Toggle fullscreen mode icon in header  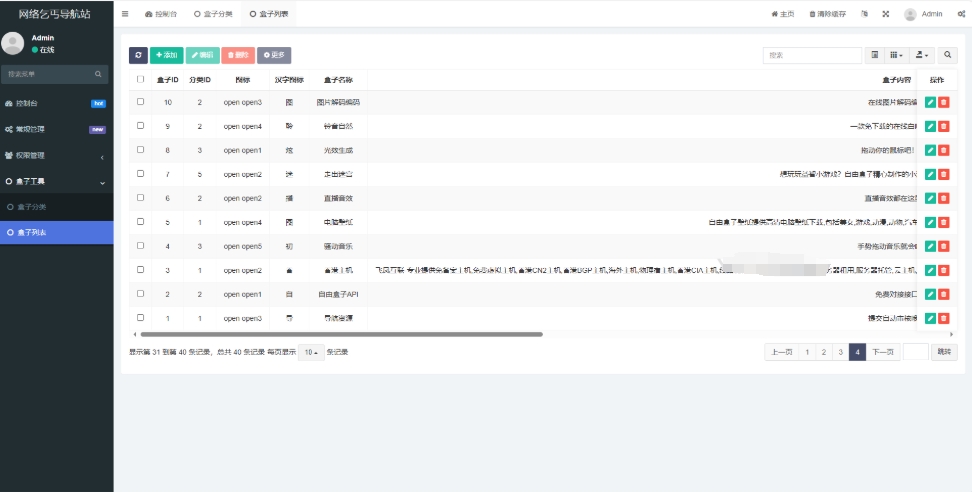(886, 14)
